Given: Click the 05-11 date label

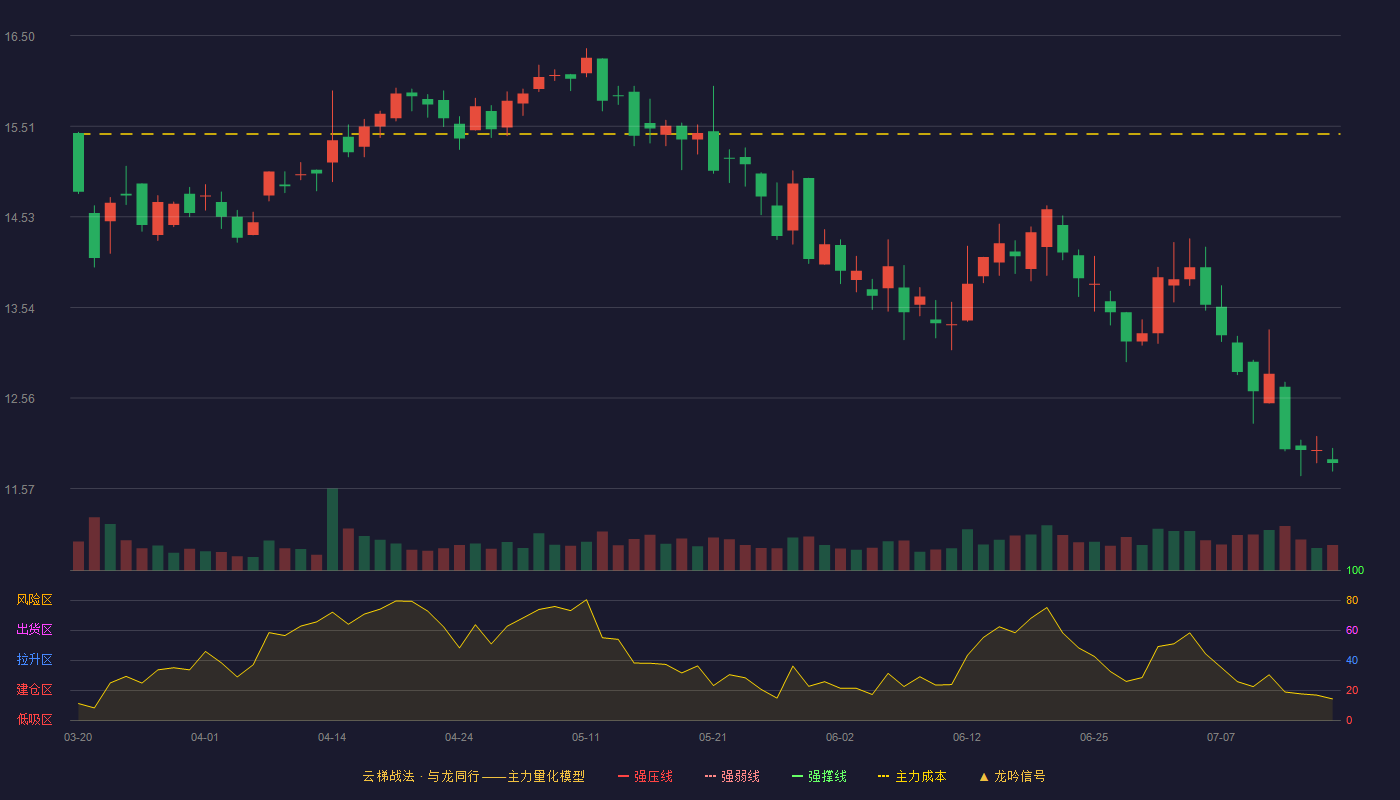Looking at the screenshot, I should pos(586,737).
